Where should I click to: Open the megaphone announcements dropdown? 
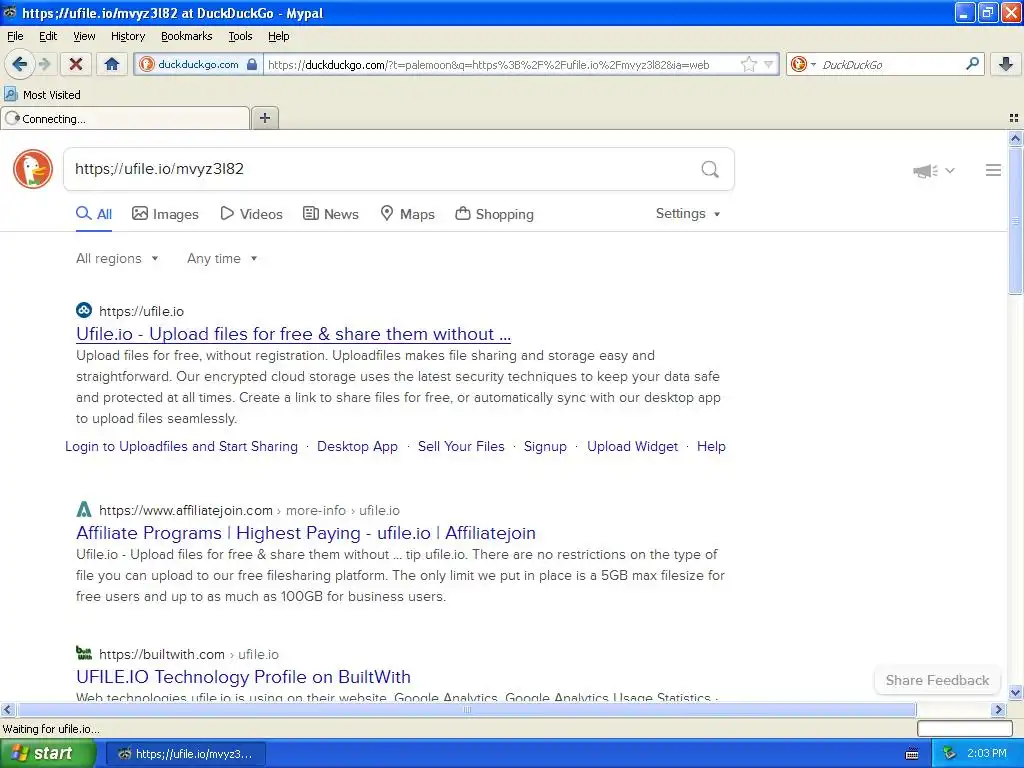[934, 170]
